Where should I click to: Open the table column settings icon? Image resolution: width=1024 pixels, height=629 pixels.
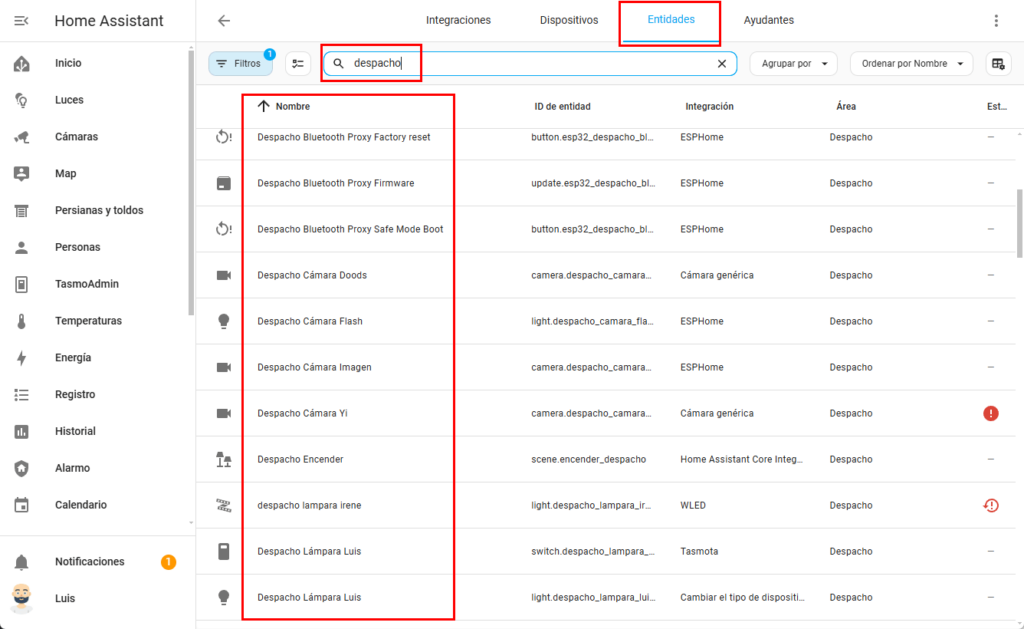click(997, 64)
